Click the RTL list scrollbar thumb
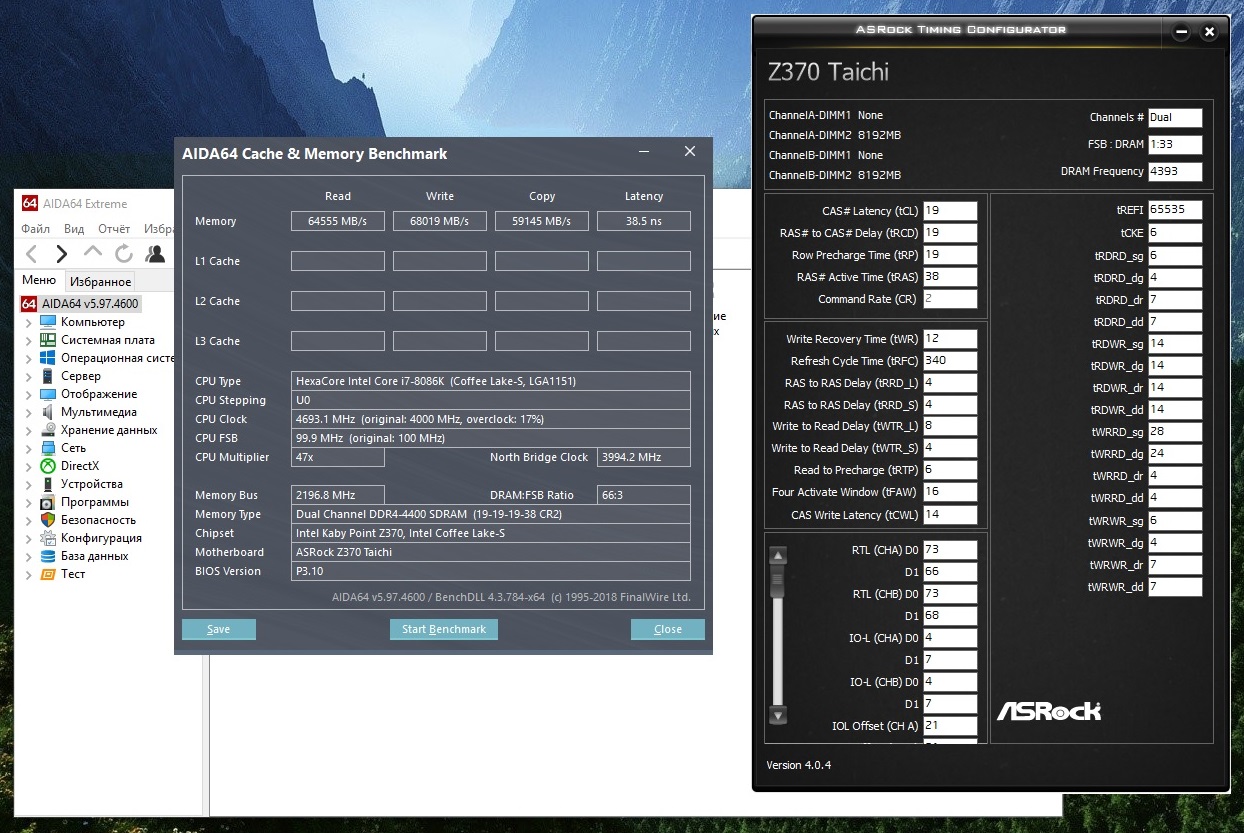 click(779, 581)
